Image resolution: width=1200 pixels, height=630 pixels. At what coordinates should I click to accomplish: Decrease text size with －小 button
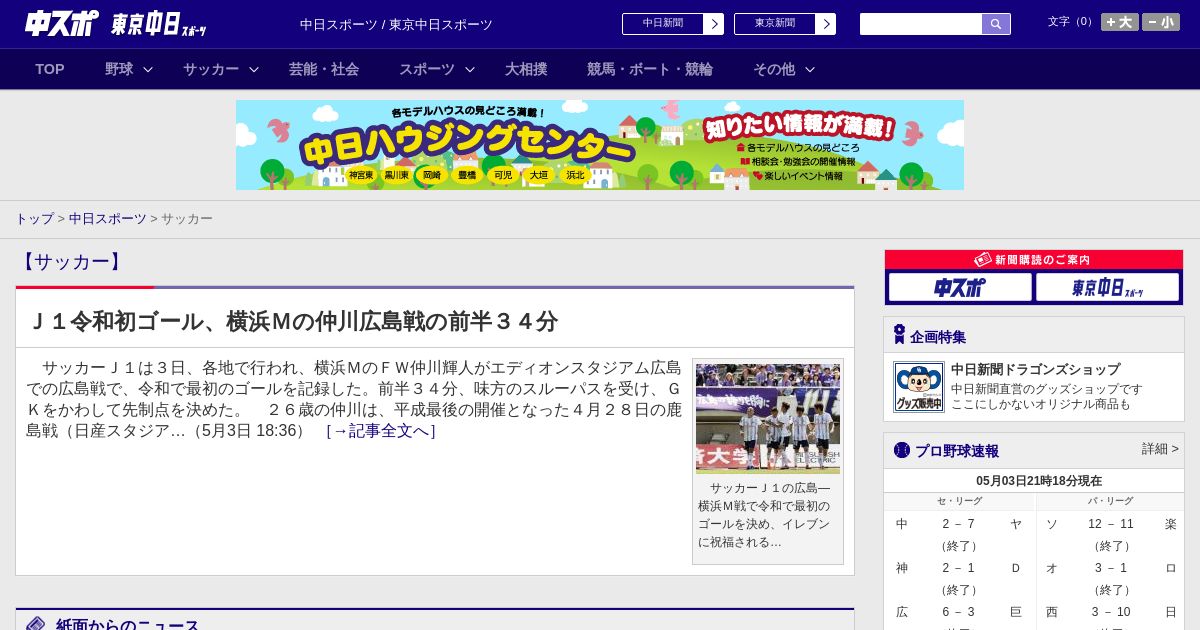1160,22
